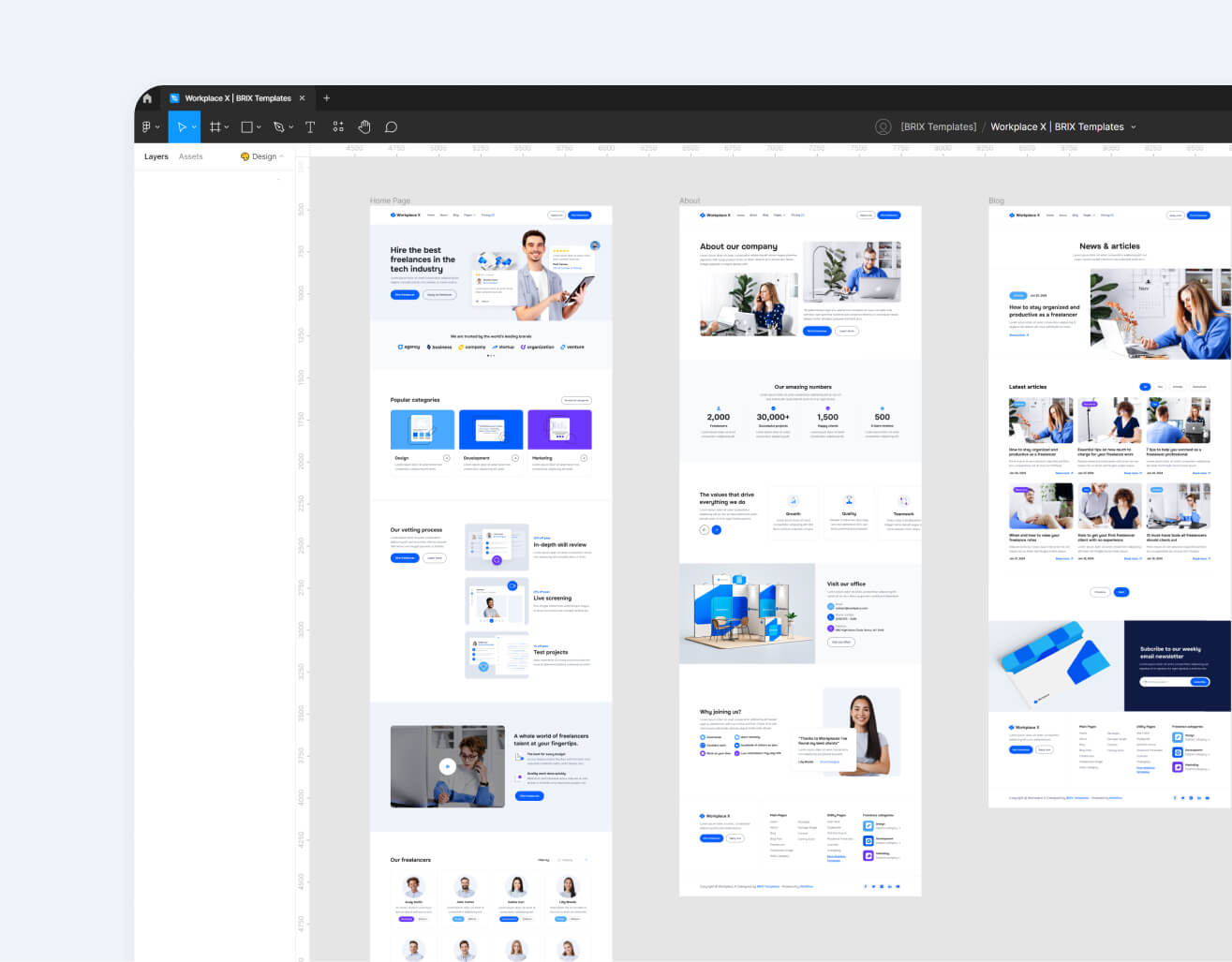The width and height of the screenshot is (1232, 962).
Task: Open the Figma main menu icon
Action: [146, 126]
